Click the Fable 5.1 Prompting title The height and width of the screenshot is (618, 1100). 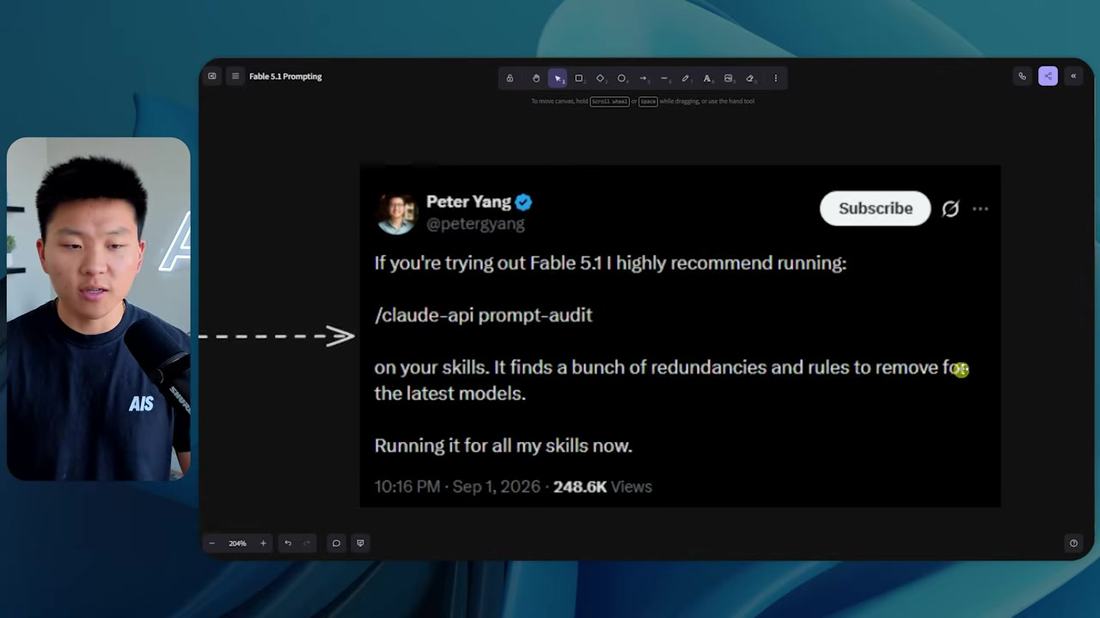pyautogui.click(x=286, y=76)
